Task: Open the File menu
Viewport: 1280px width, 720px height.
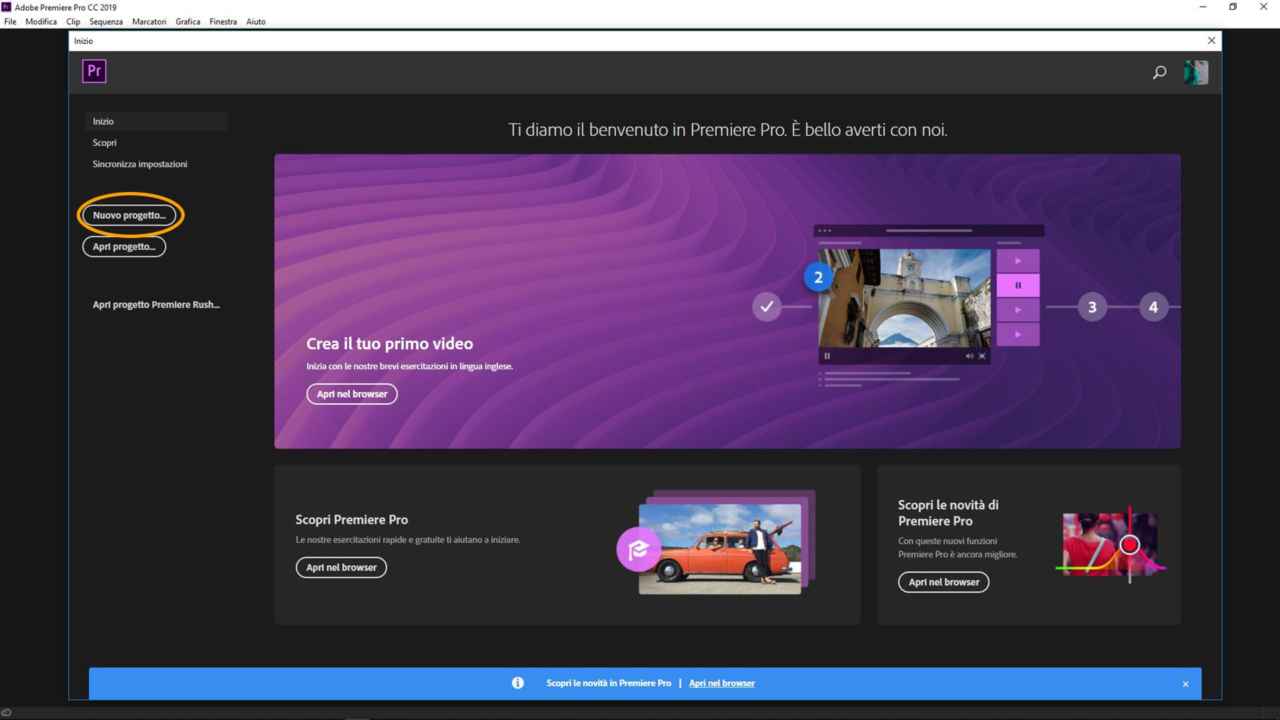Action: coord(10,21)
